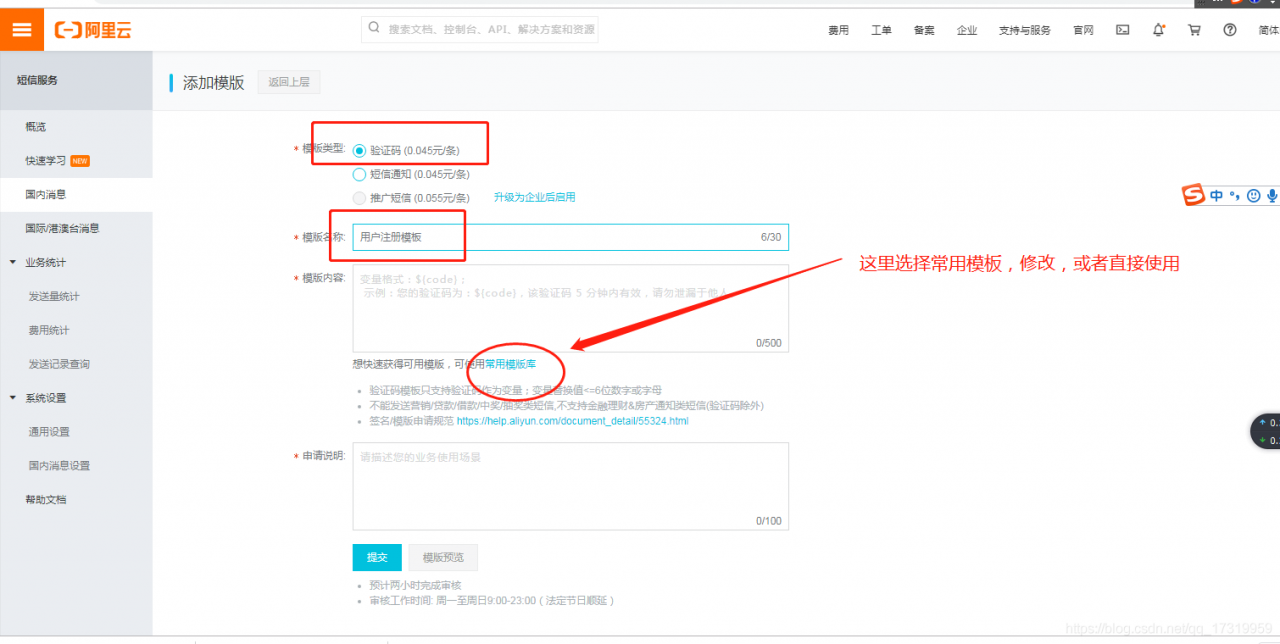Open the help.aliyun.com document link
1280x644 pixels.
573,421
